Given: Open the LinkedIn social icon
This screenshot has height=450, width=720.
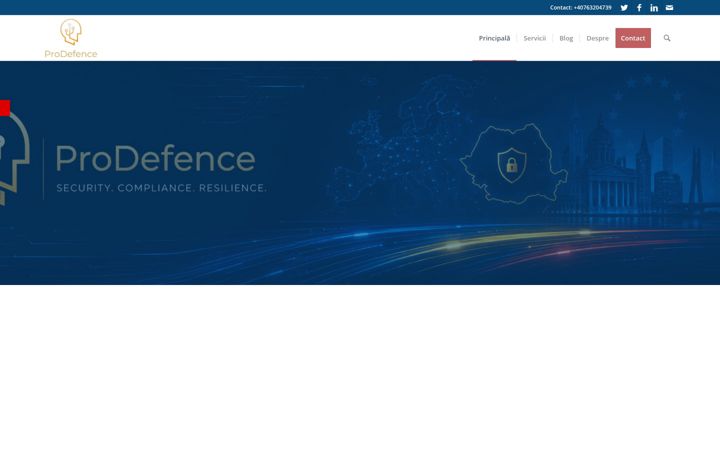Looking at the screenshot, I should [654, 8].
